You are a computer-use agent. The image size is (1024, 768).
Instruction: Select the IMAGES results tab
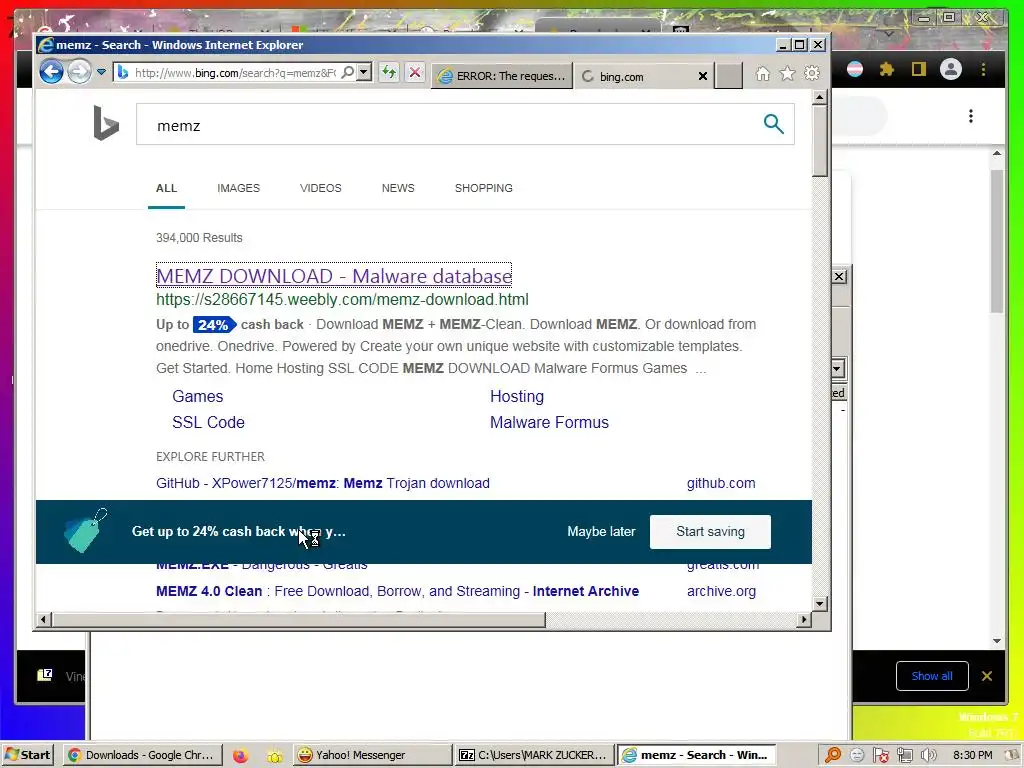point(238,188)
